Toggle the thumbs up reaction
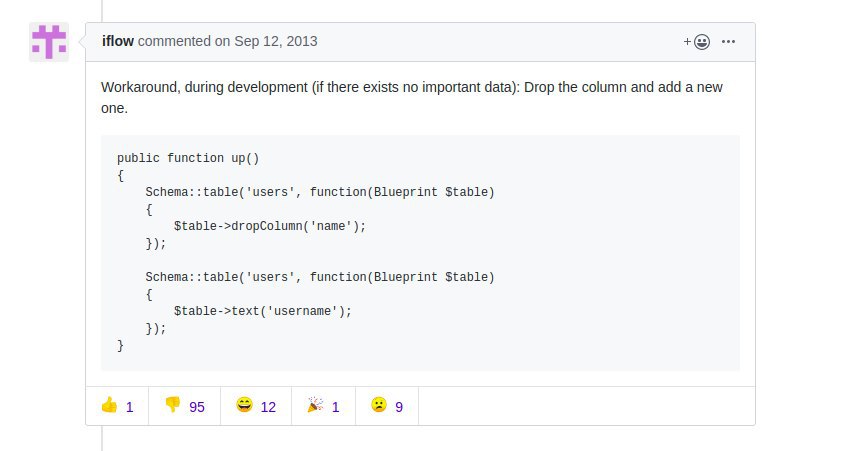848x451 pixels. pyautogui.click(x=117, y=406)
